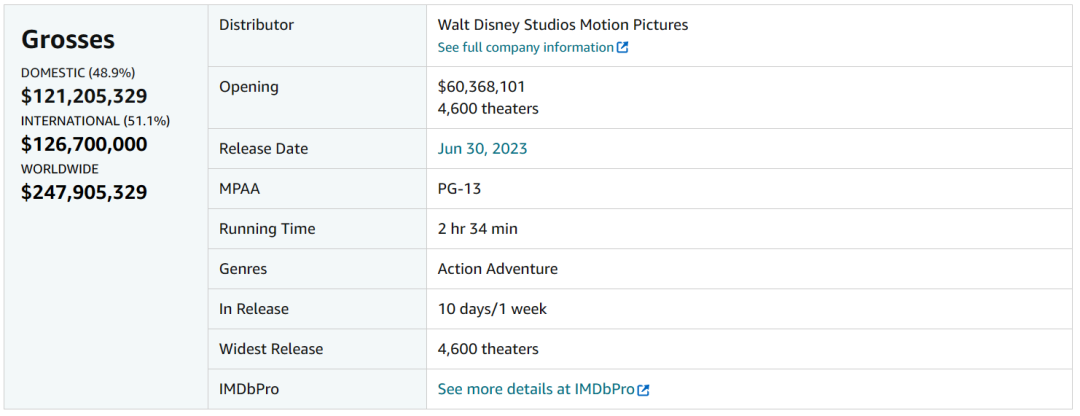Open the See full company information link
This screenshot has height=416, width=1080.
click(x=526, y=48)
